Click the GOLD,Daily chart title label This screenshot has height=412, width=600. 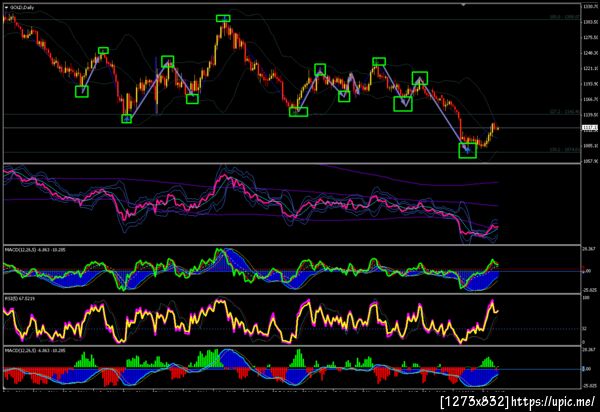pyautogui.click(x=21, y=8)
